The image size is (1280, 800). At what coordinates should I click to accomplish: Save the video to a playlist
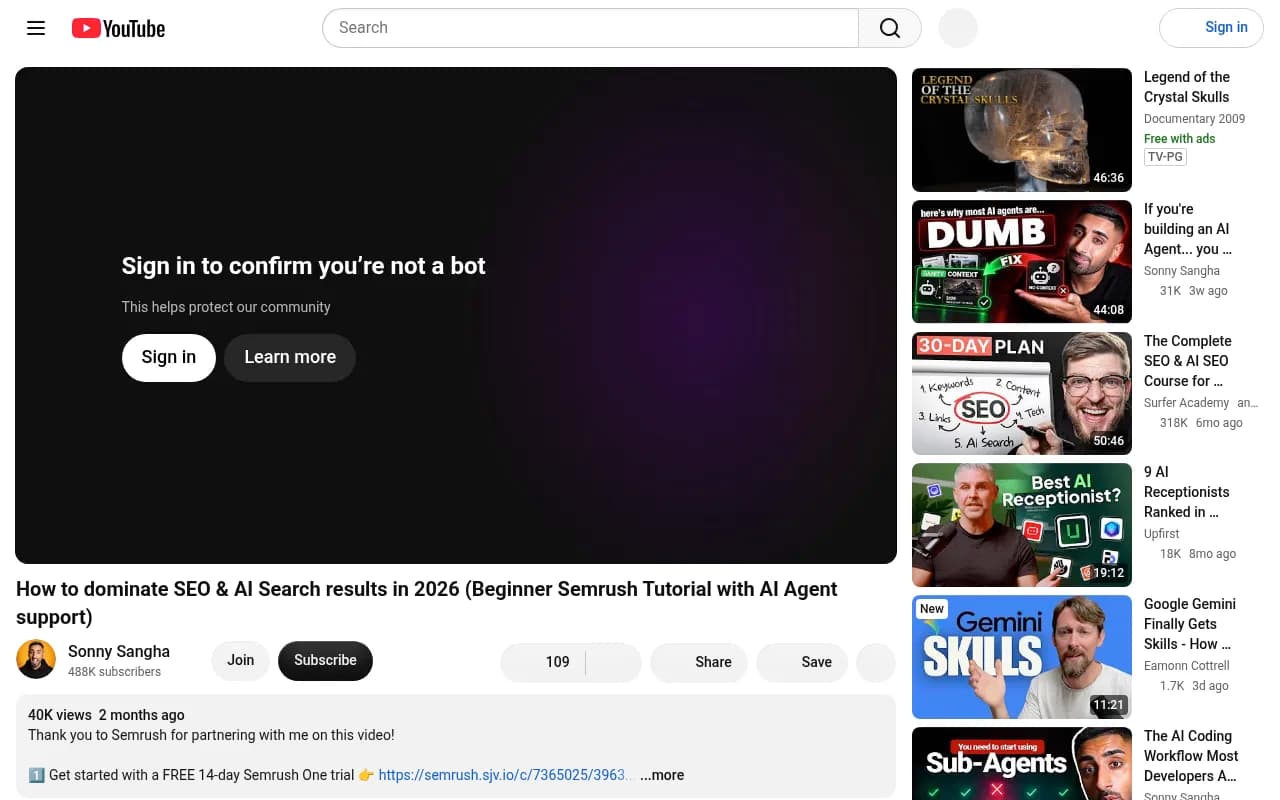pyautogui.click(x=802, y=662)
